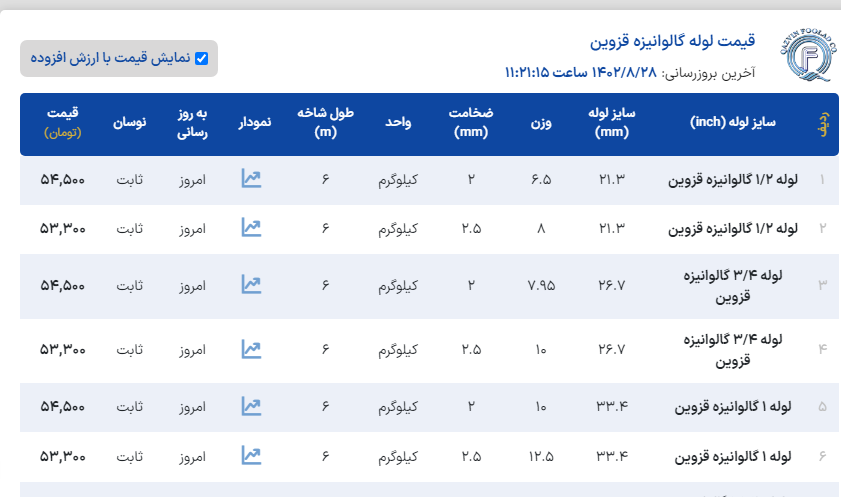
Task: Open row 3 لوله 3/4 گالوانیزه قزوین link
Action: [x=740, y=285]
